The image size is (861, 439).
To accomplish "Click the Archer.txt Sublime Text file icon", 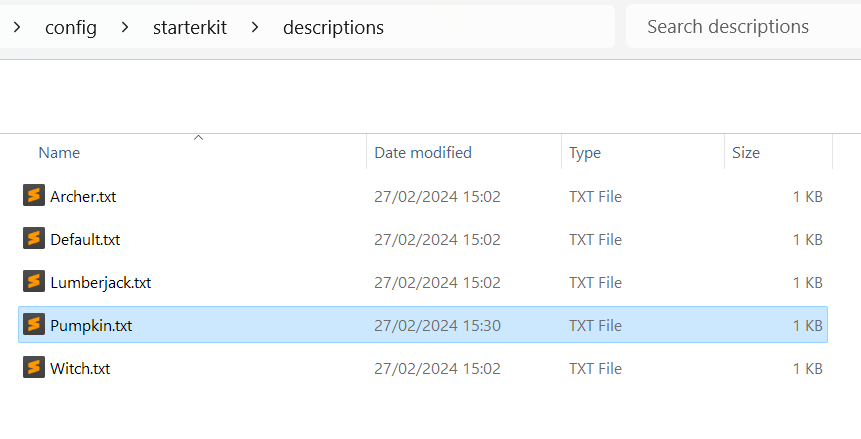I will point(34,196).
